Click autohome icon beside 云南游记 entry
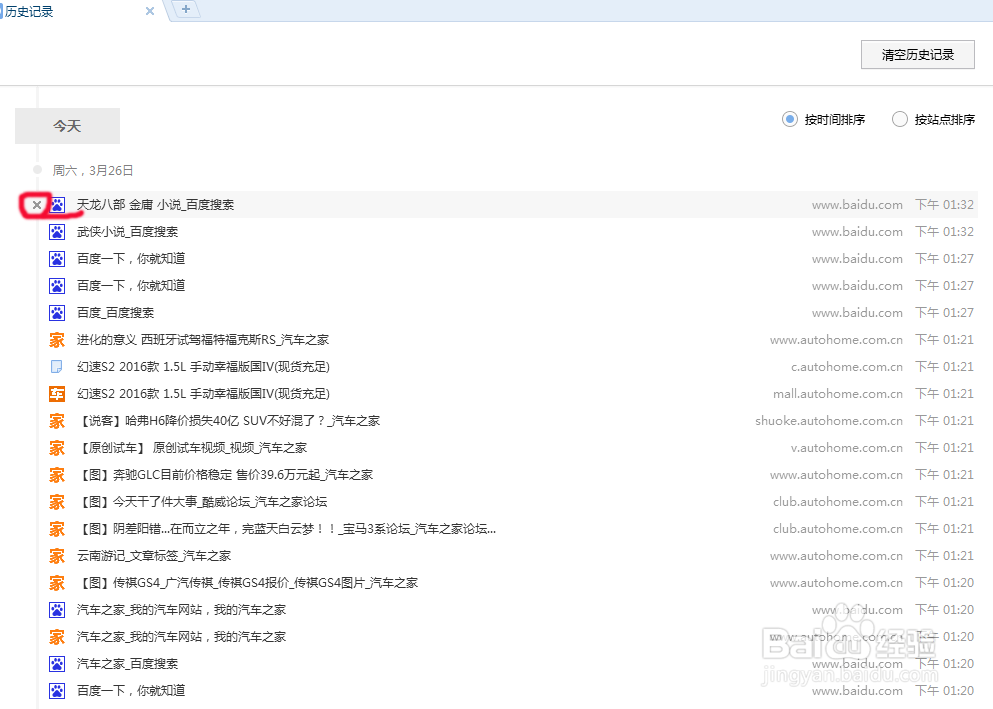The width and height of the screenshot is (993, 709). point(57,556)
